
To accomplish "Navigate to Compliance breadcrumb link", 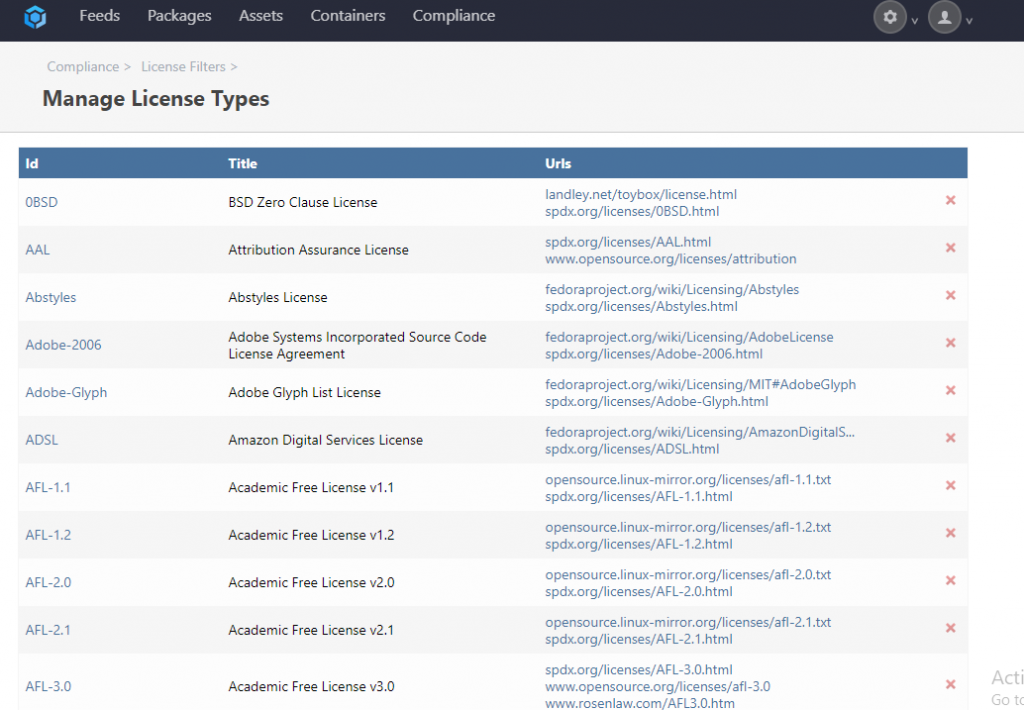I will click(x=83, y=67).
